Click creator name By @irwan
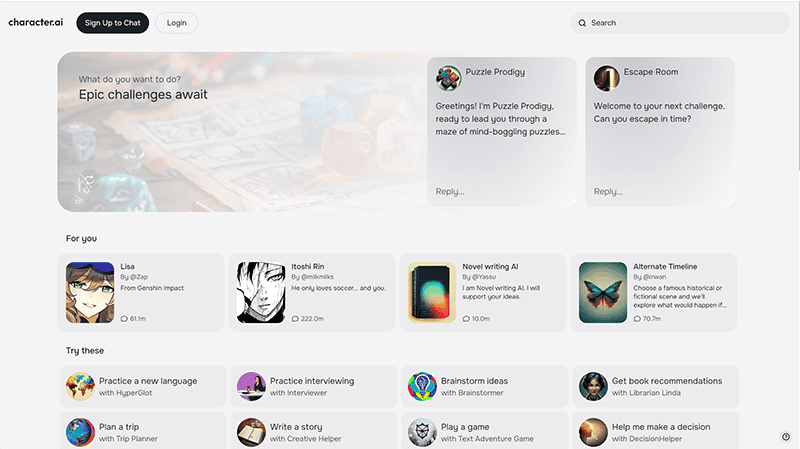800x449 pixels. (x=649, y=277)
